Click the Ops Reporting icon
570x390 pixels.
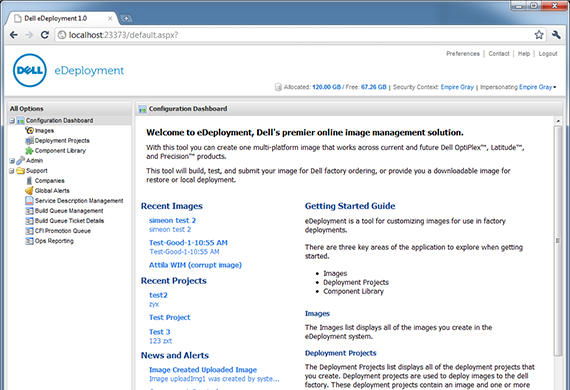pos(29,241)
